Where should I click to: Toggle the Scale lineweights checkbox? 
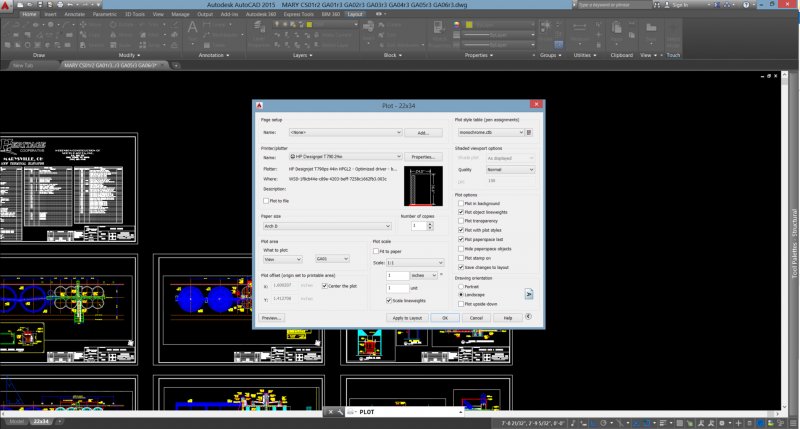(x=389, y=300)
